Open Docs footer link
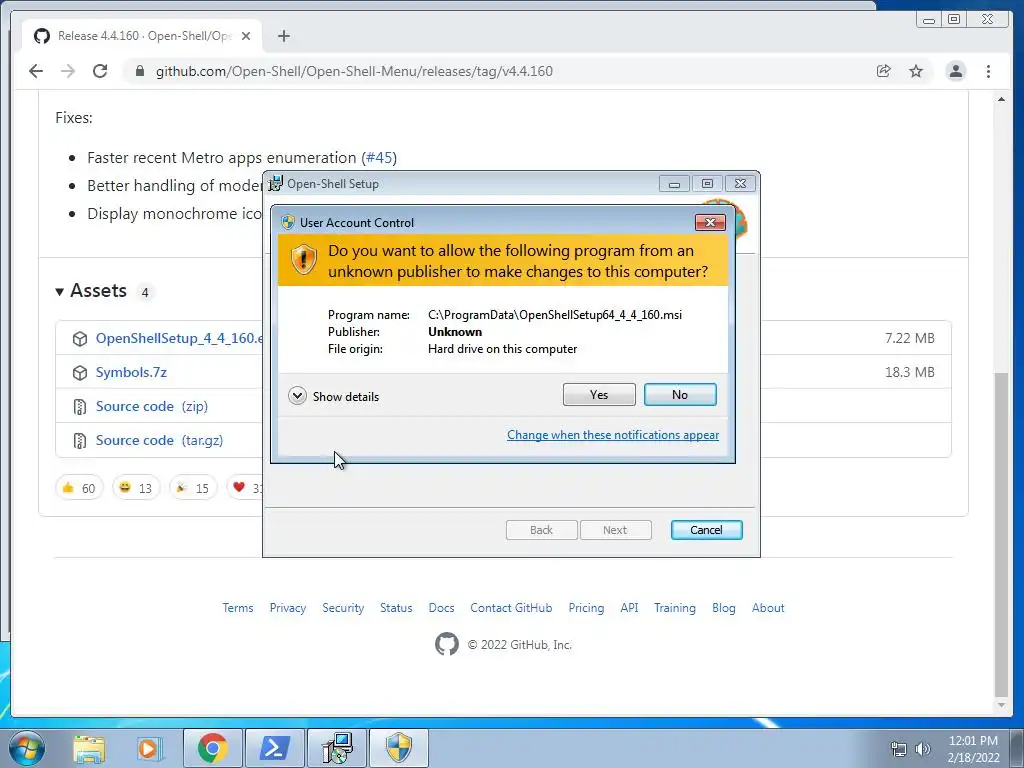The height and width of the screenshot is (768, 1024). [x=441, y=608]
